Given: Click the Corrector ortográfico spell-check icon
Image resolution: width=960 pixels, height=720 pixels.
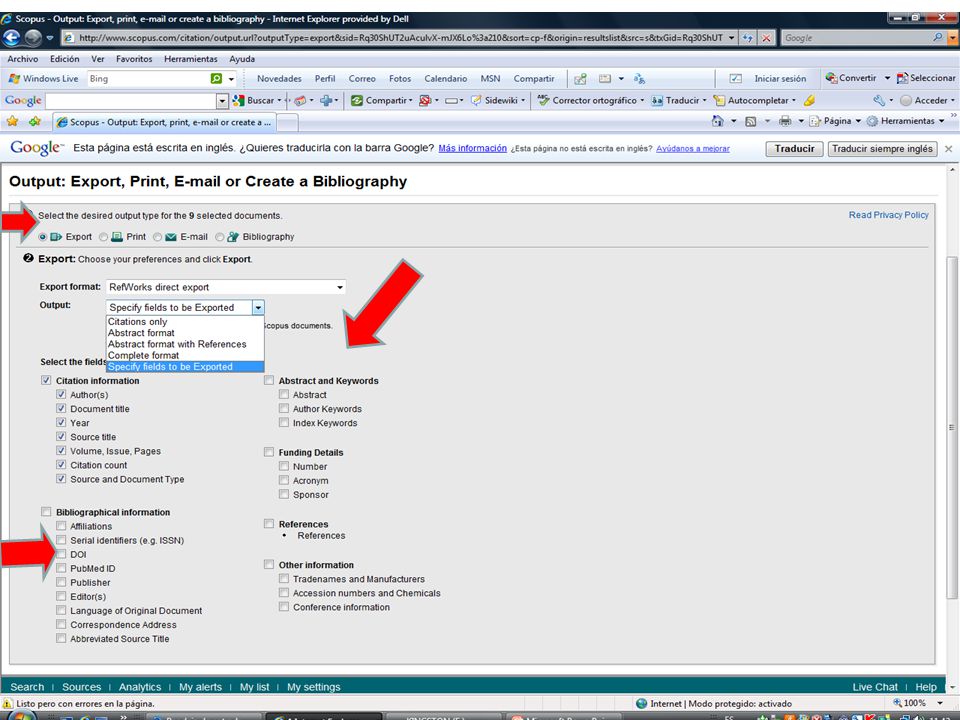Looking at the screenshot, I should tap(543, 100).
